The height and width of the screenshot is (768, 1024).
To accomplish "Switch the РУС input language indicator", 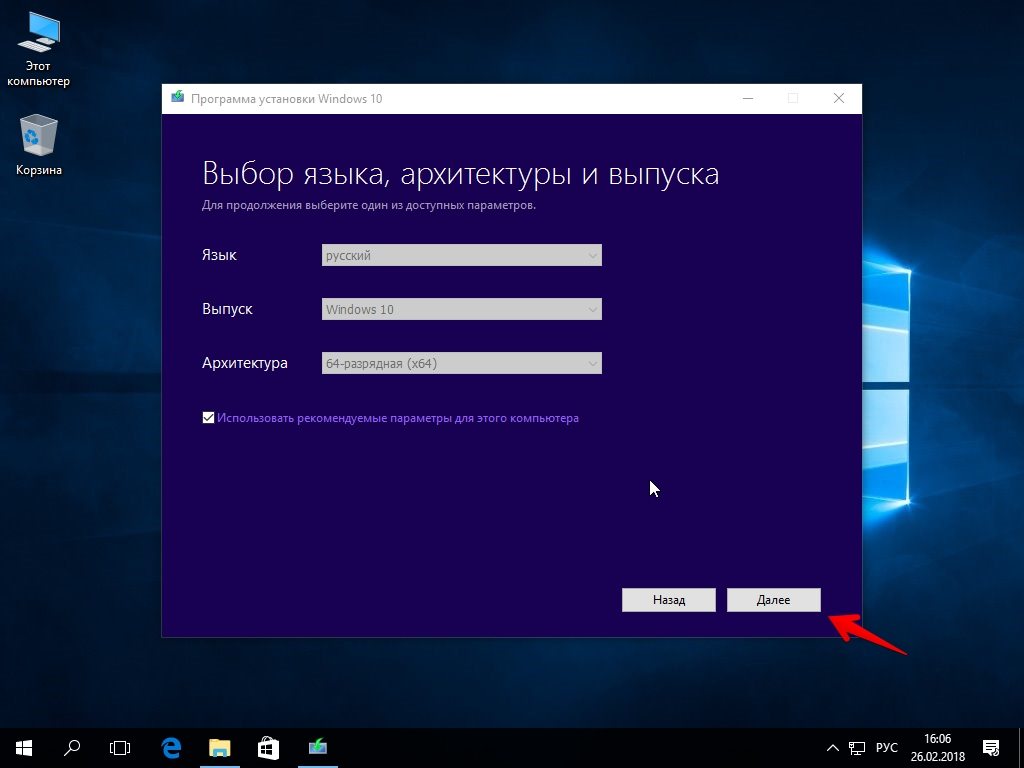I will pyautogui.click(x=886, y=748).
